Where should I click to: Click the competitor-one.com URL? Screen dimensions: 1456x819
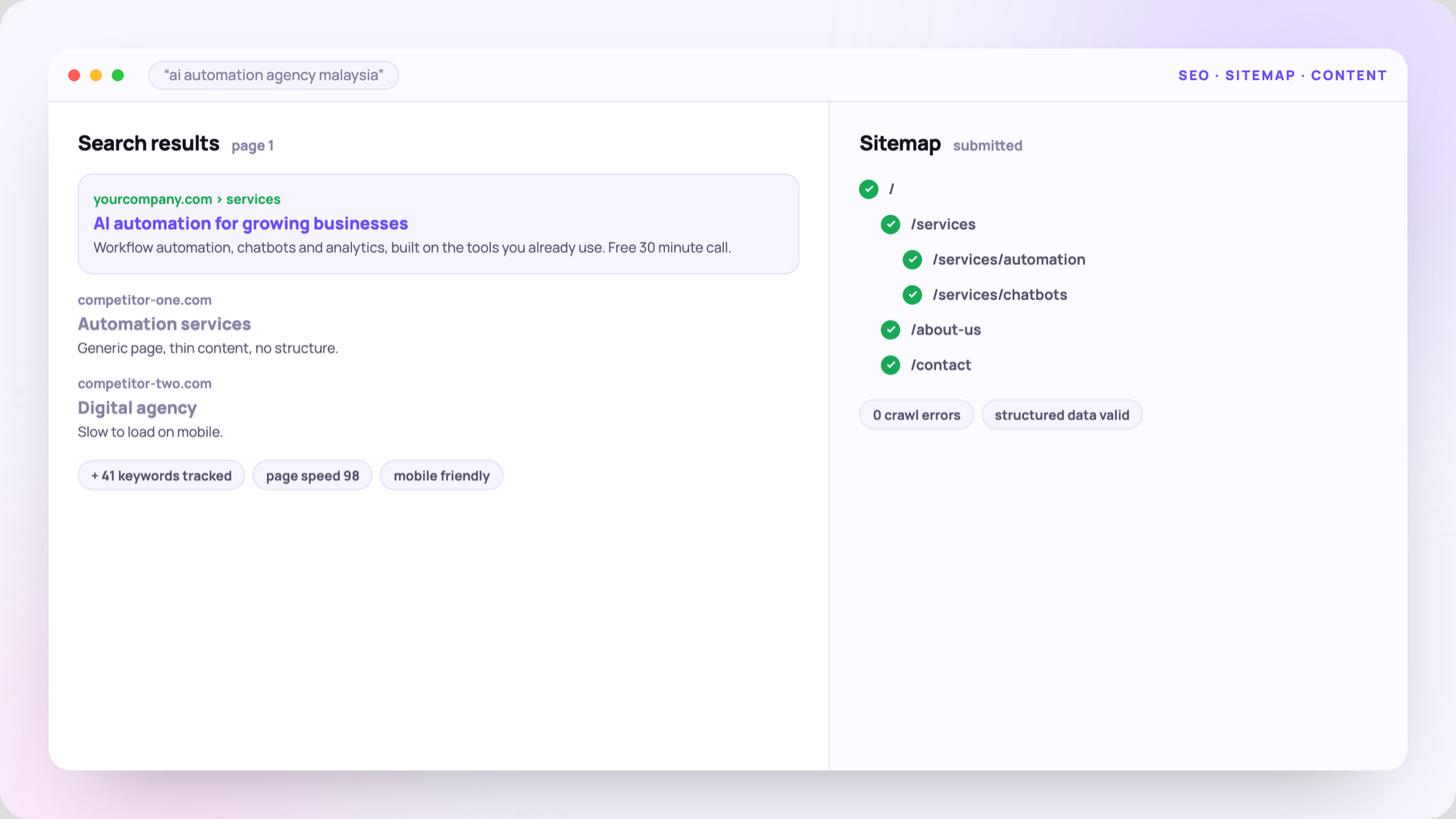pos(145,300)
